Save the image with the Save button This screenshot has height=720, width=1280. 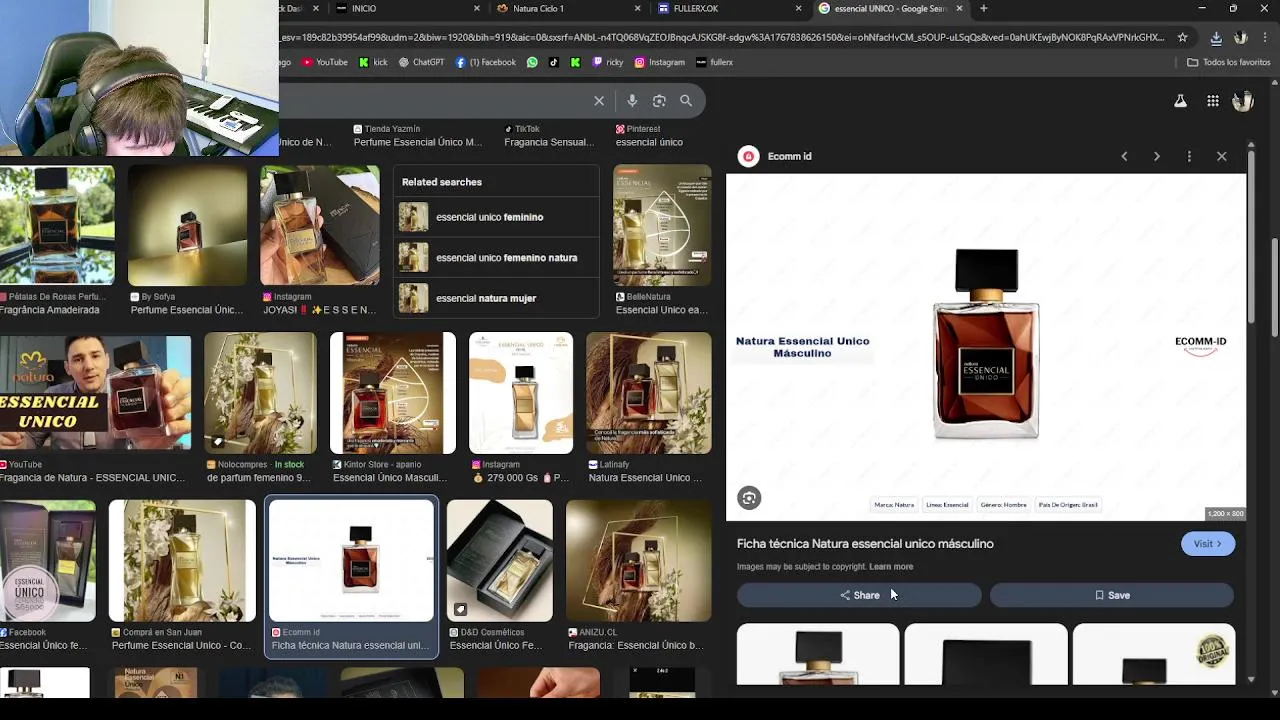coord(1112,595)
